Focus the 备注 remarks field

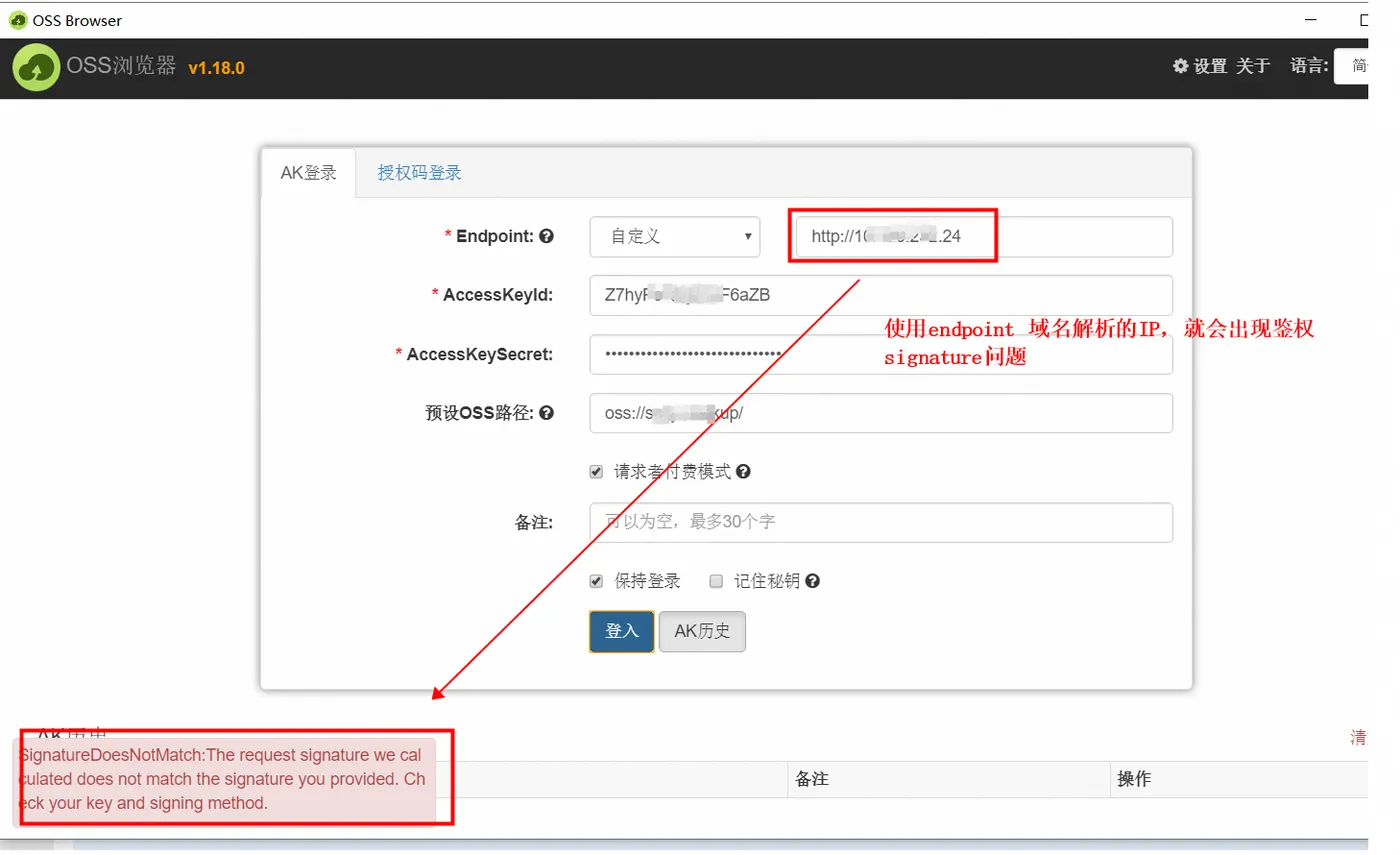pos(881,522)
